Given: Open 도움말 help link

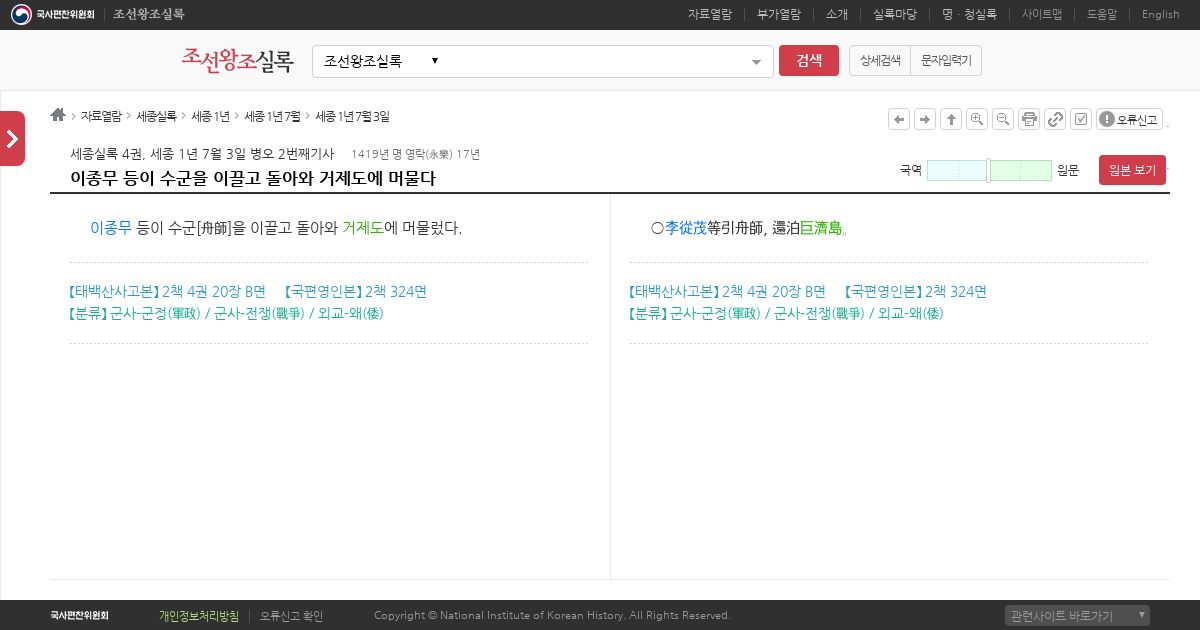Looking at the screenshot, I should point(1102,14).
